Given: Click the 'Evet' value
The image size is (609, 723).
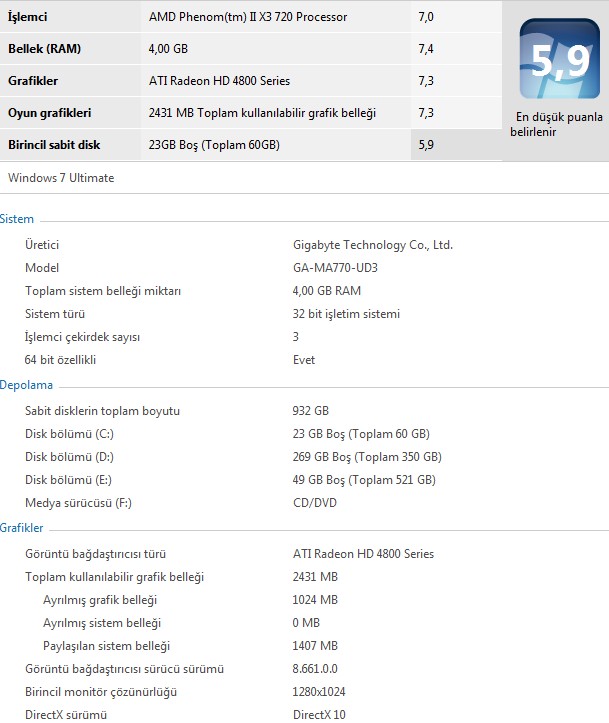Looking at the screenshot, I should (304, 360).
